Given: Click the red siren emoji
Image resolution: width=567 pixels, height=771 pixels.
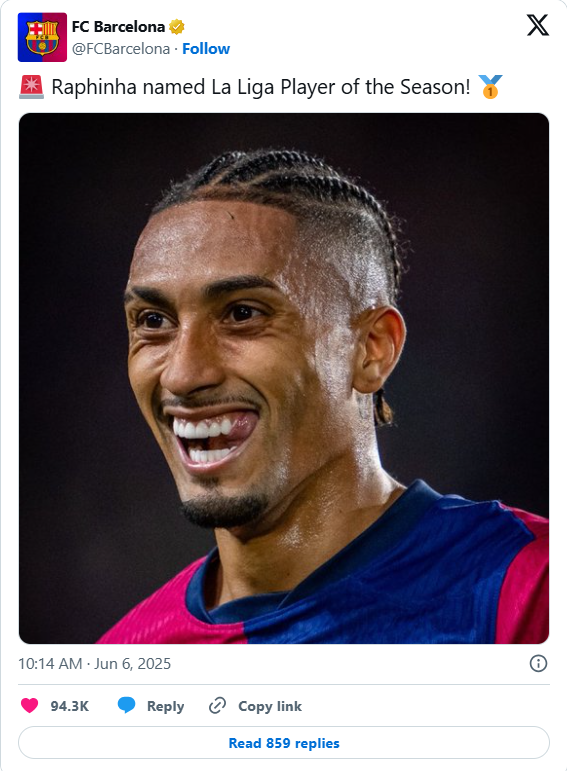Looking at the screenshot, I should pos(31,87).
